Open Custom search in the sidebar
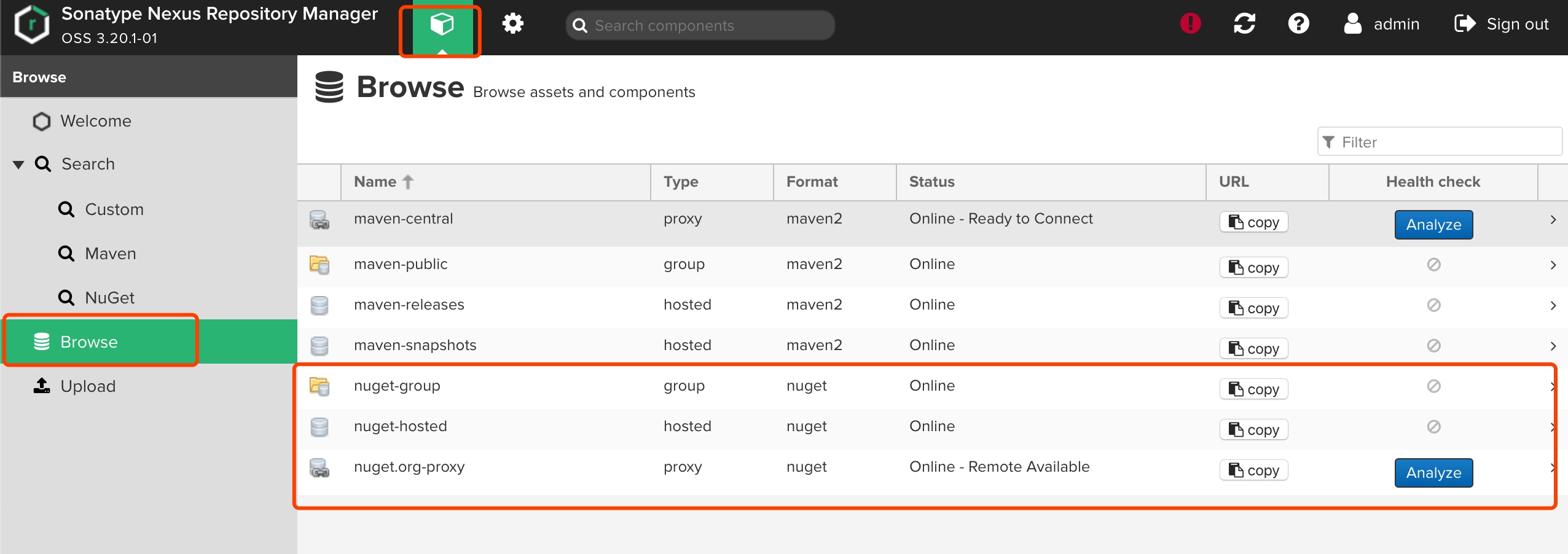Image resolution: width=1568 pixels, height=554 pixels. pyautogui.click(x=149, y=209)
